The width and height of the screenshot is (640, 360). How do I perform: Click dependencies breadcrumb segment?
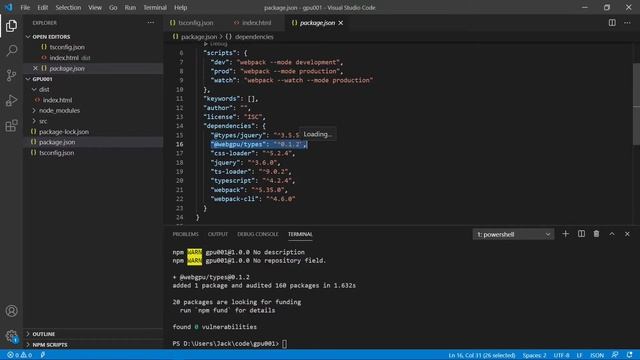[x=250, y=37]
